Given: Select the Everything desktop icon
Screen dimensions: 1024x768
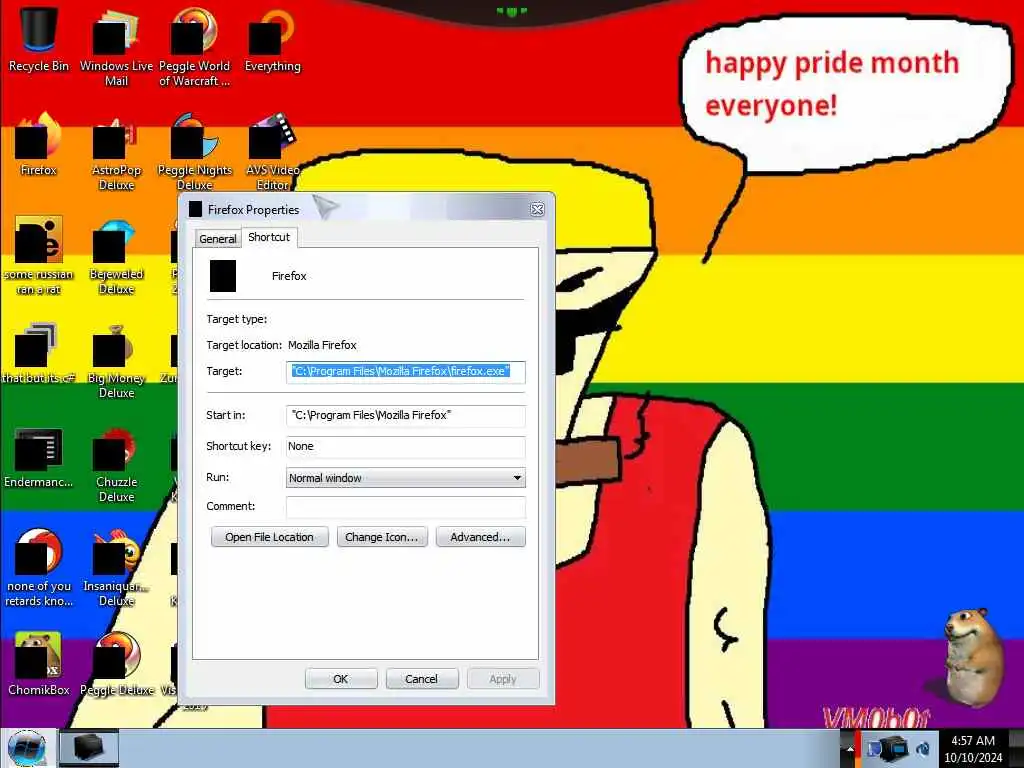Looking at the screenshot, I should (273, 39).
